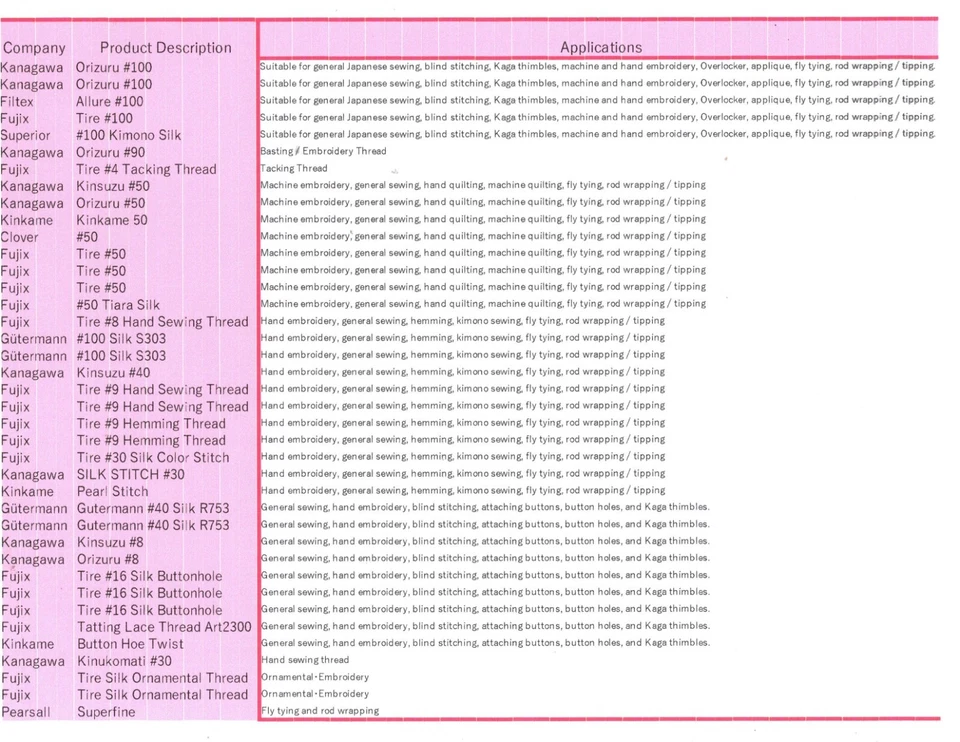Select the Kinsuzu #50 product cell
The image size is (960, 742).
[x=113, y=186]
